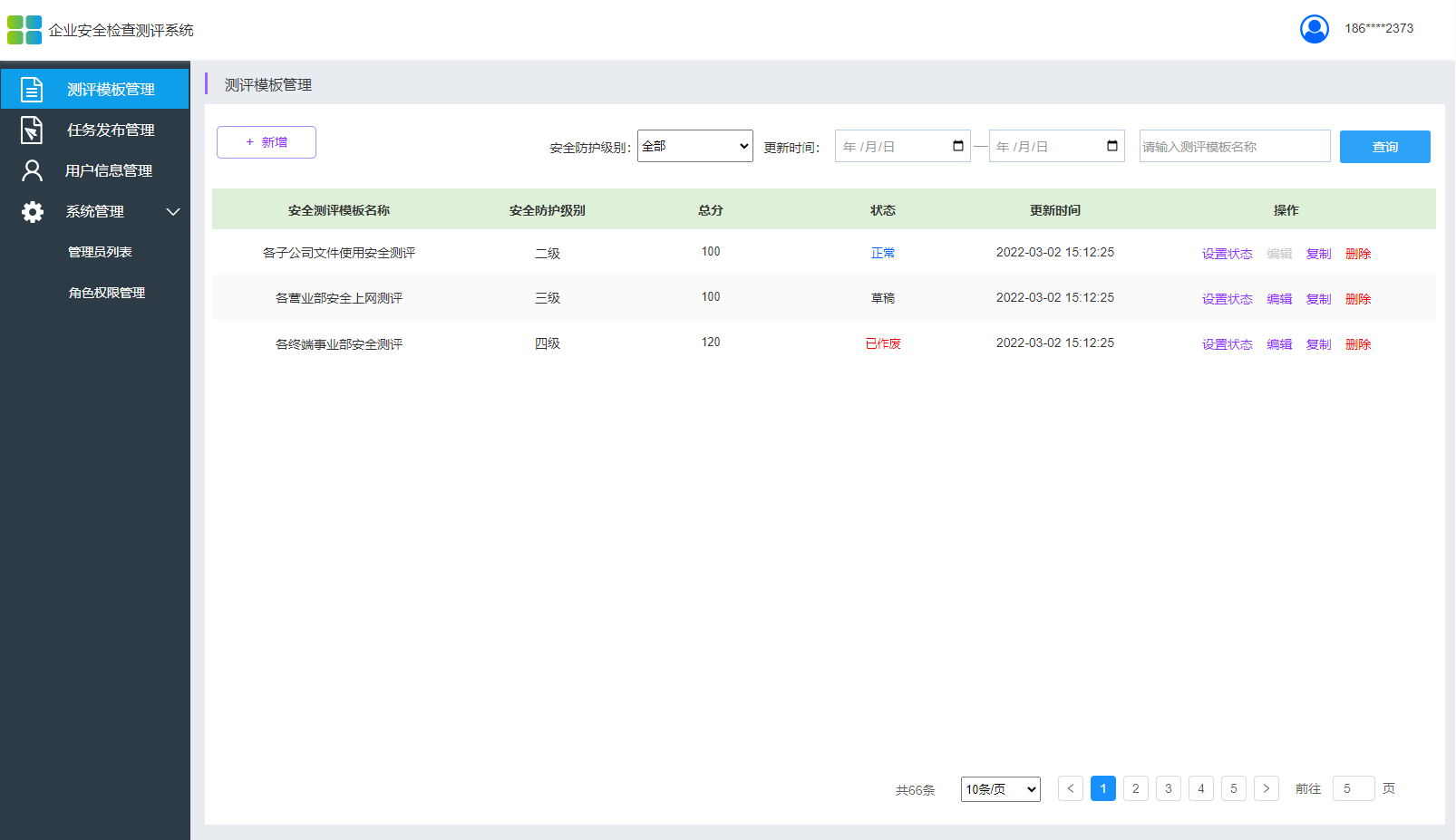Click the 查询 search button
Screen dimensions: 1456x840
[x=1385, y=147]
